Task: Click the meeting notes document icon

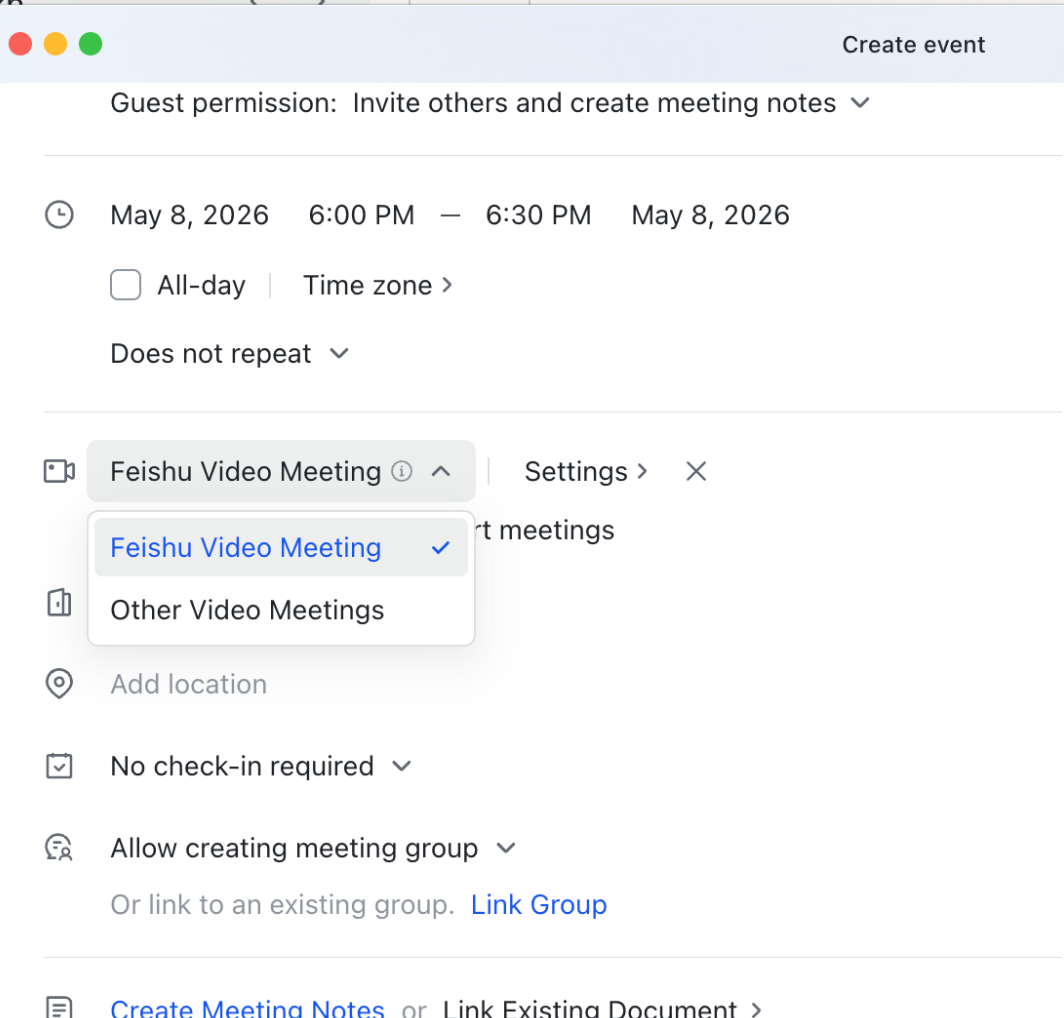Action: pos(59,1007)
